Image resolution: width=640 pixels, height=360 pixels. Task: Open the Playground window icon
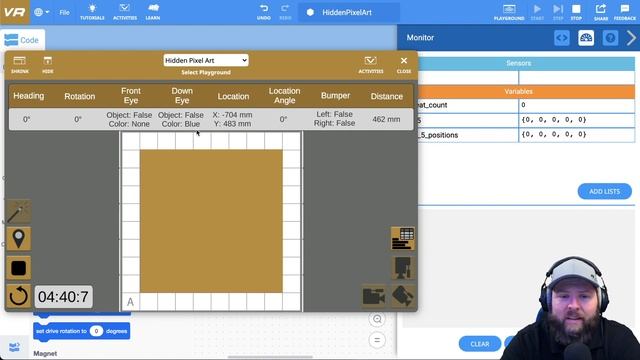pyautogui.click(x=509, y=12)
